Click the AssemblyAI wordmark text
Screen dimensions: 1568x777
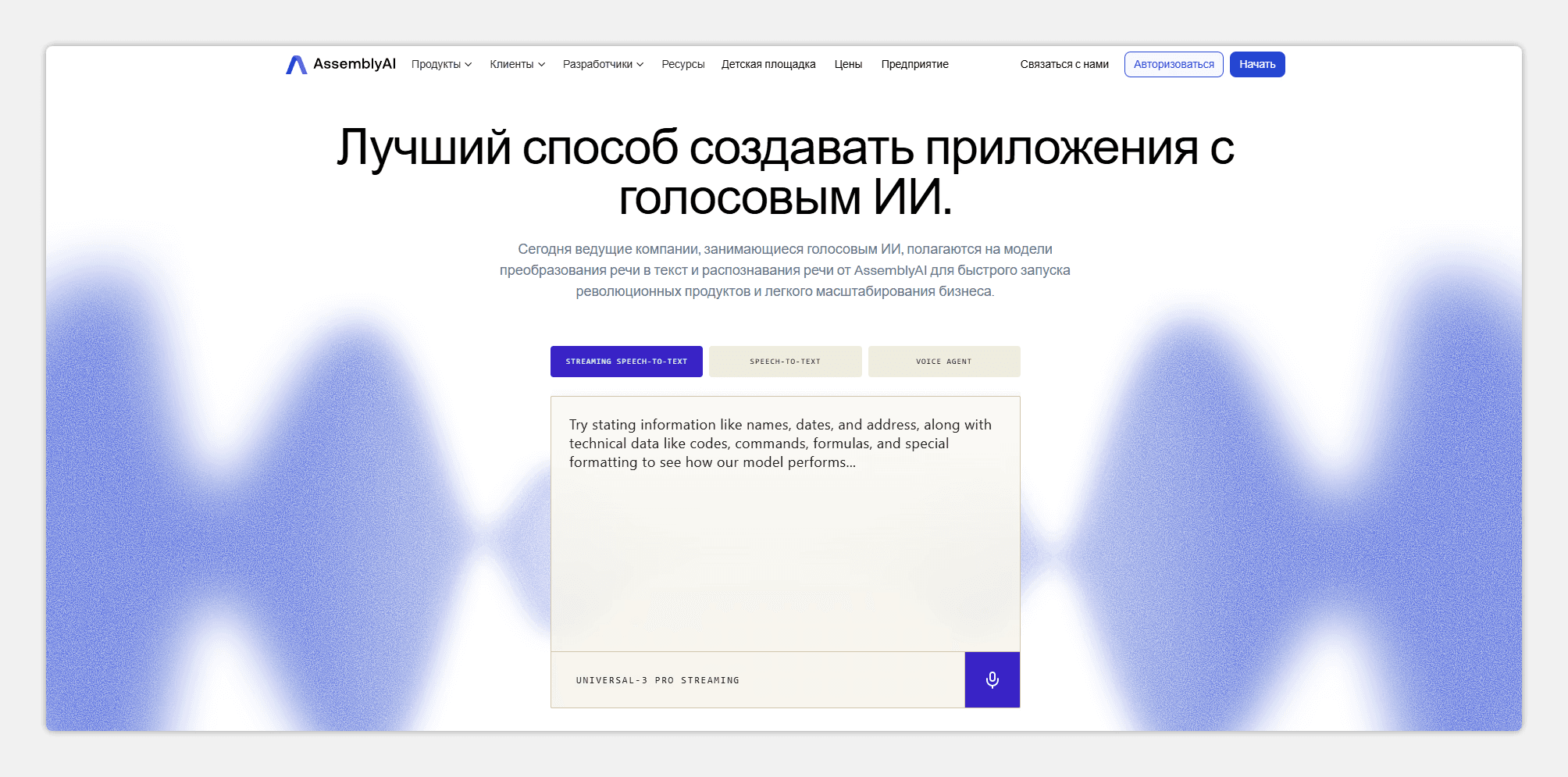point(355,64)
